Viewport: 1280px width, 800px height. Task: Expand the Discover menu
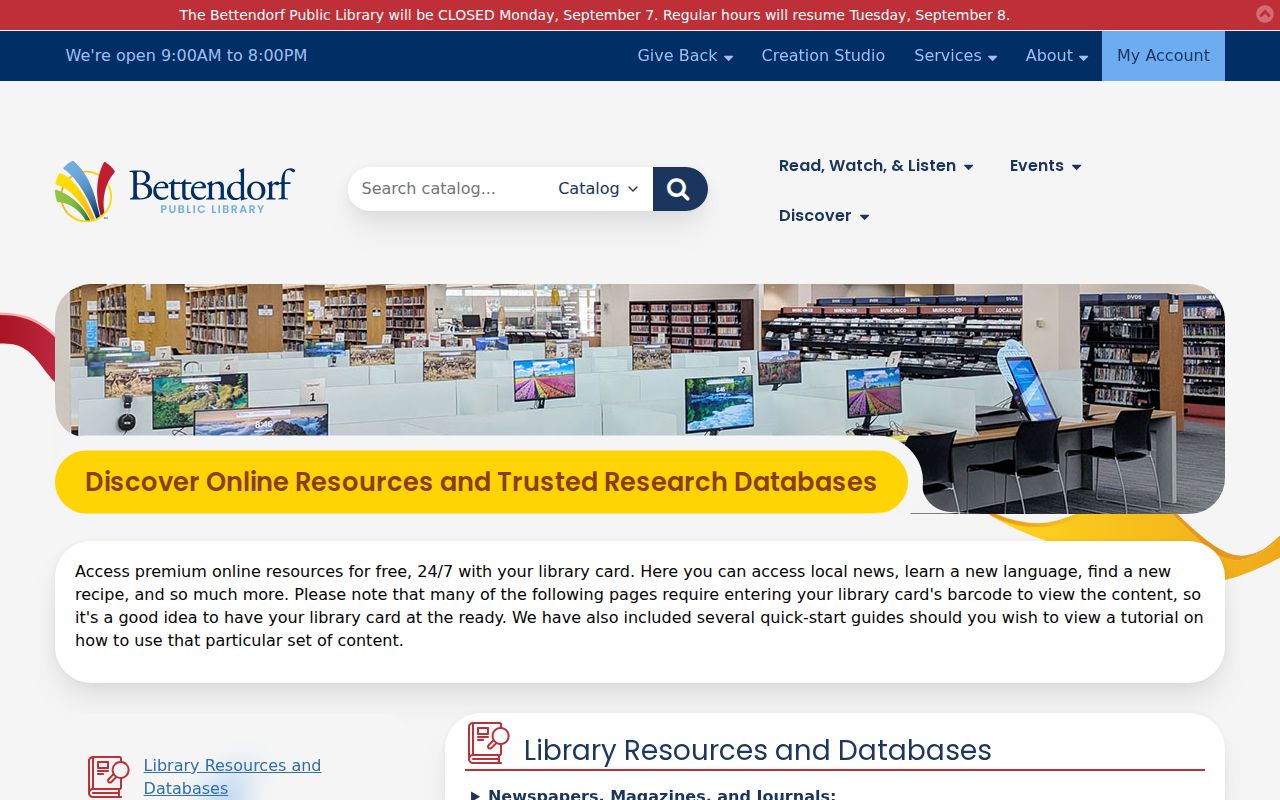tap(824, 216)
